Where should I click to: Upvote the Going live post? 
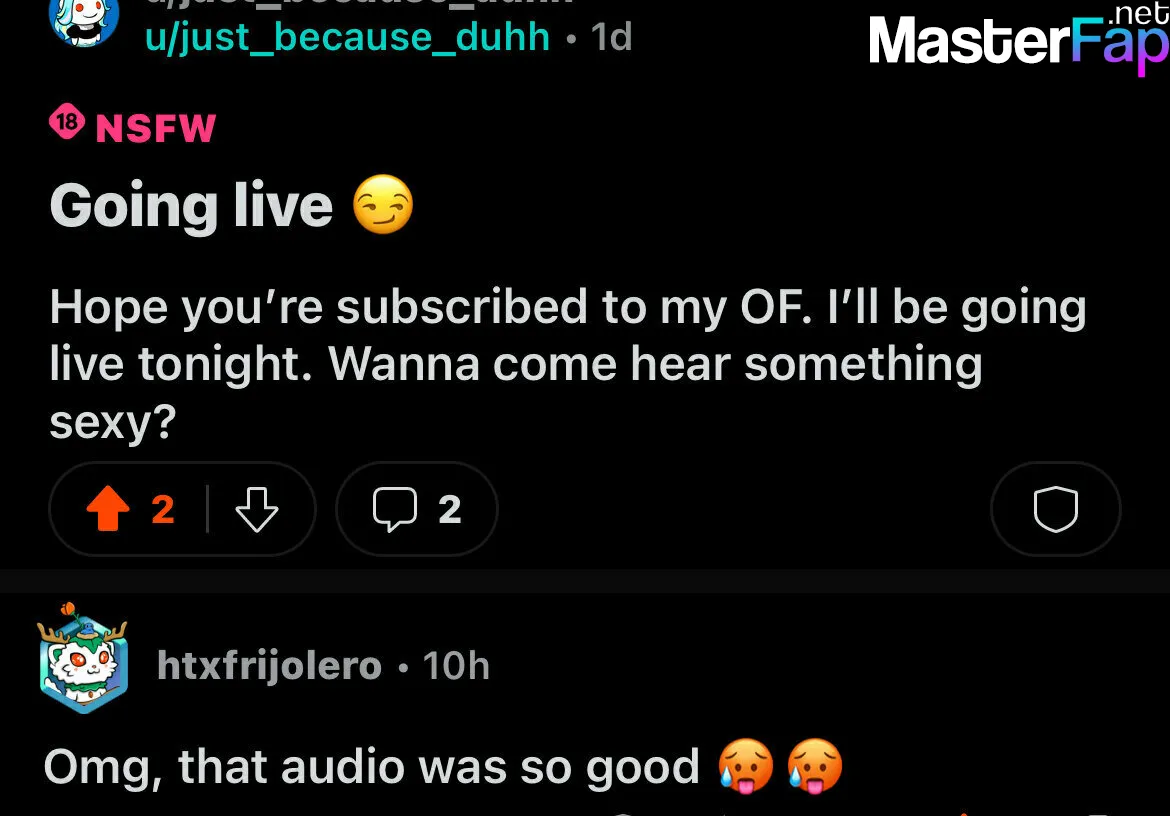pyautogui.click(x=108, y=509)
